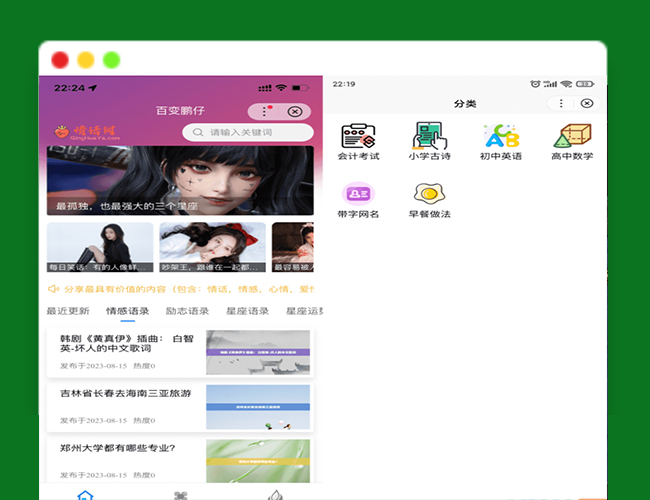Click the speaker announcement icon
The image size is (650, 500).
click(53, 289)
